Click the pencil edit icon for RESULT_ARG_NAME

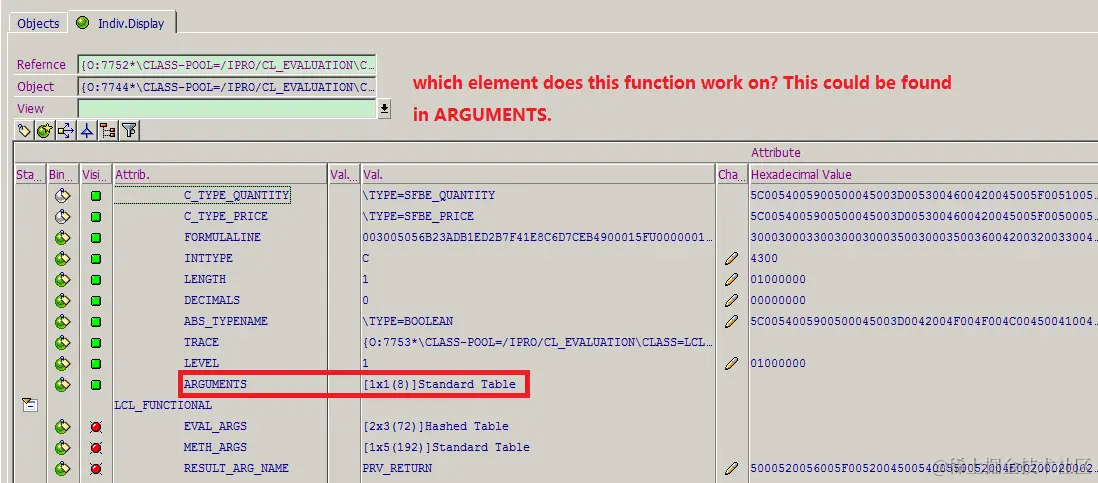[x=732, y=468]
